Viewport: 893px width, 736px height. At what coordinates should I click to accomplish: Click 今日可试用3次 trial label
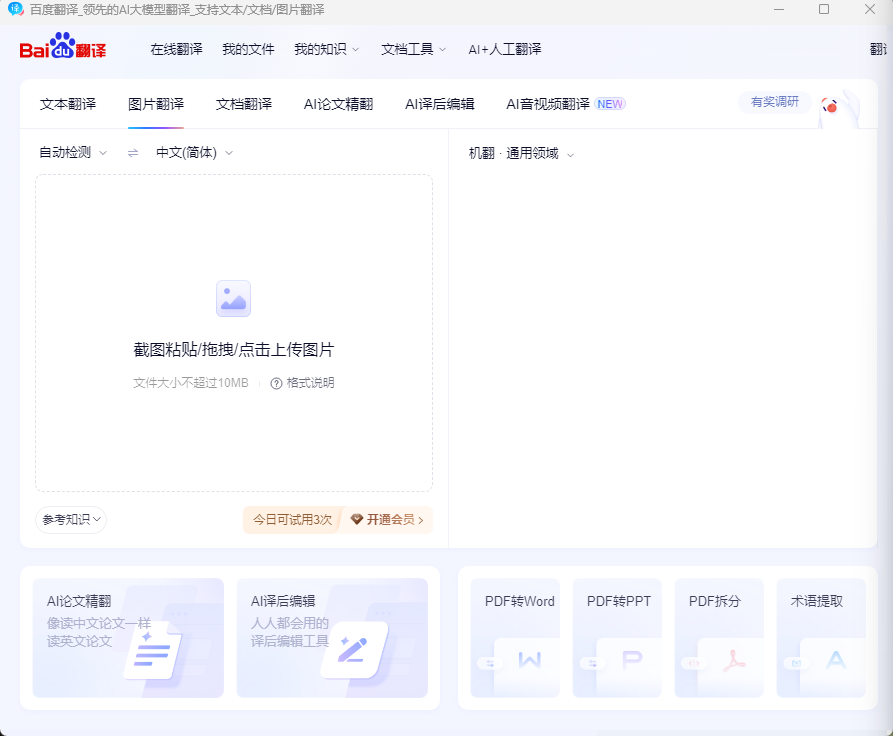coord(292,520)
